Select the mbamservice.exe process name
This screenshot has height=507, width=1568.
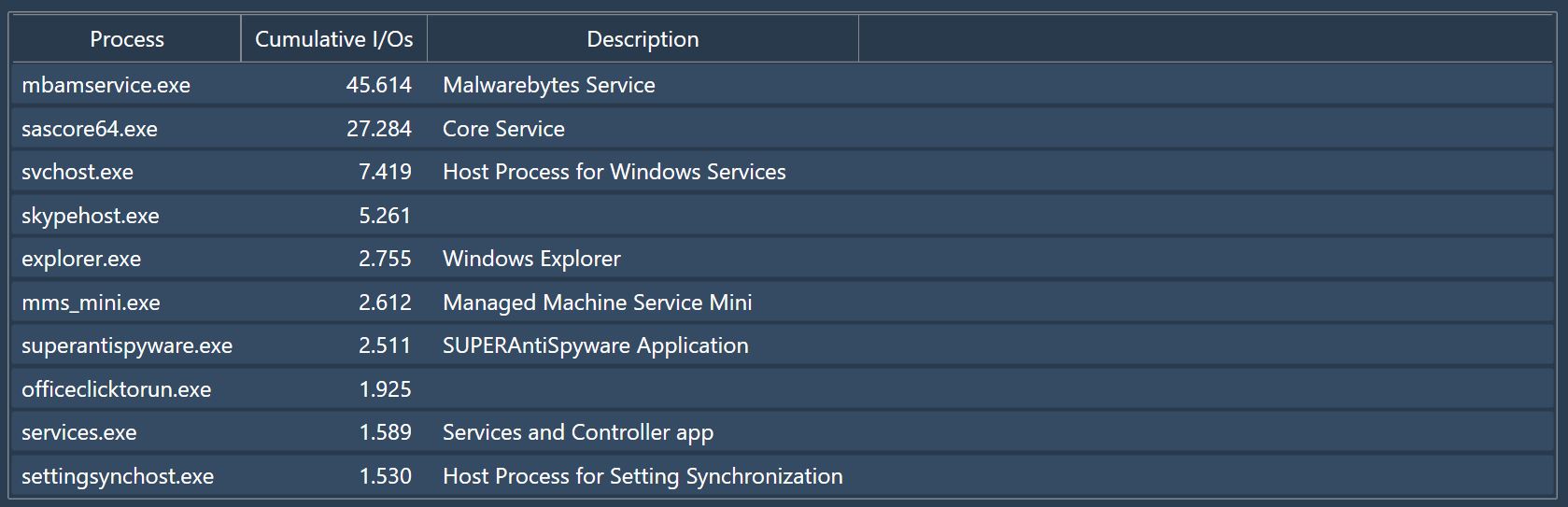pyautogui.click(x=106, y=85)
